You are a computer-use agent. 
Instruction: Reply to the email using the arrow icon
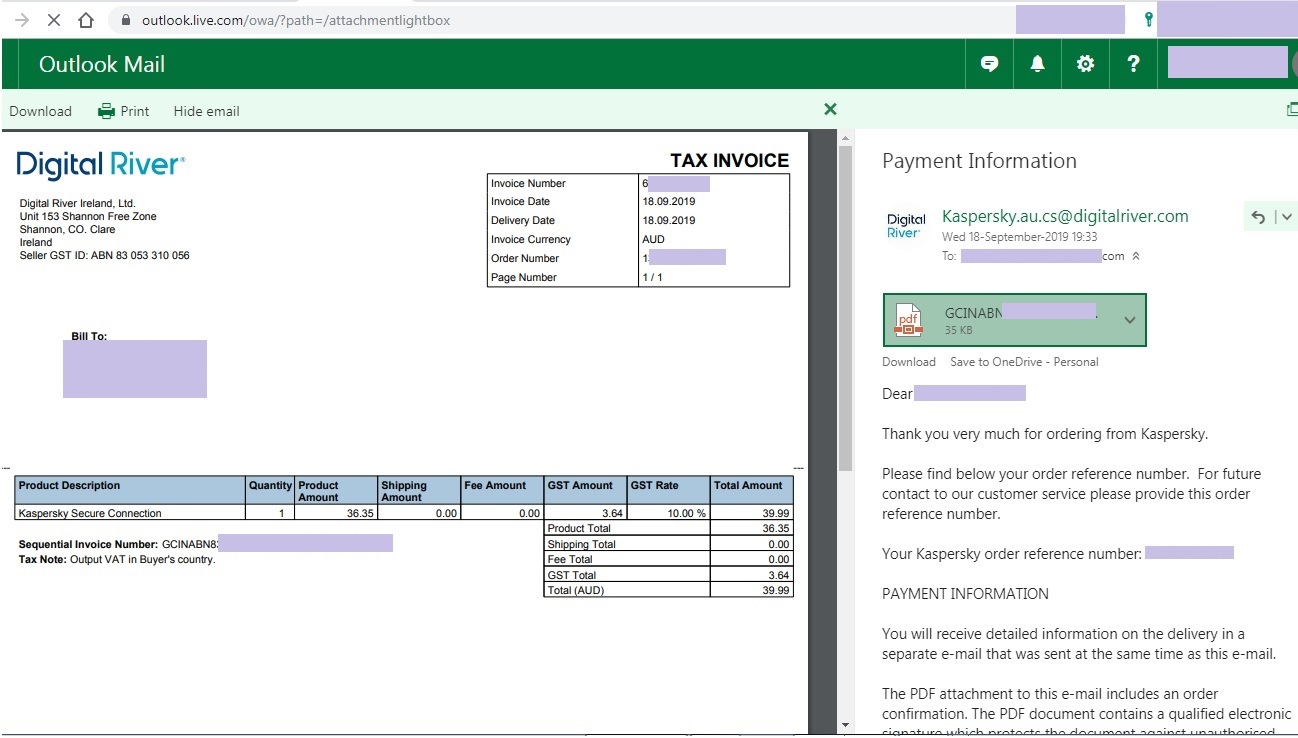(x=1258, y=217)
